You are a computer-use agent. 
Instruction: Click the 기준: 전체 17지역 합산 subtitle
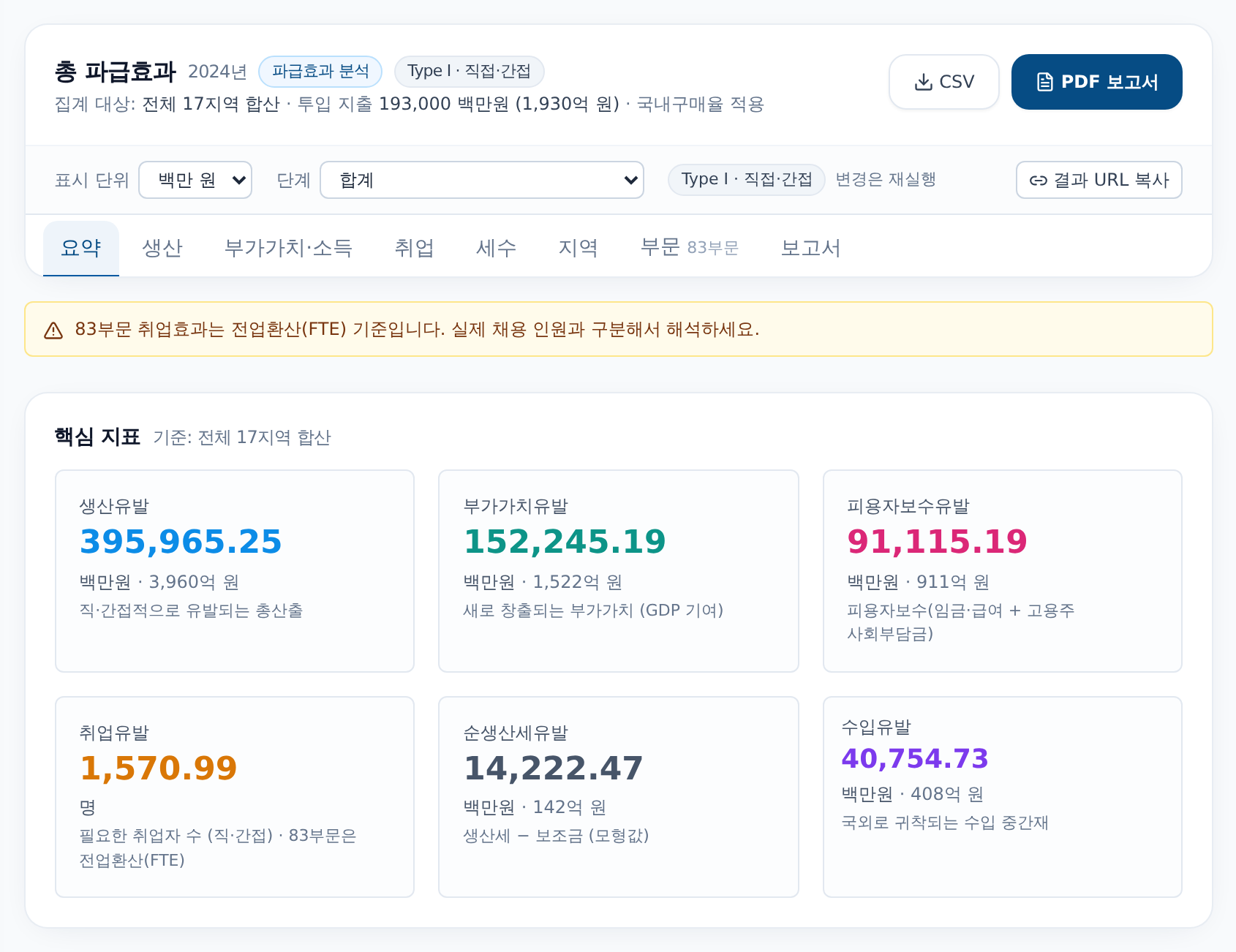coord(242,437)
